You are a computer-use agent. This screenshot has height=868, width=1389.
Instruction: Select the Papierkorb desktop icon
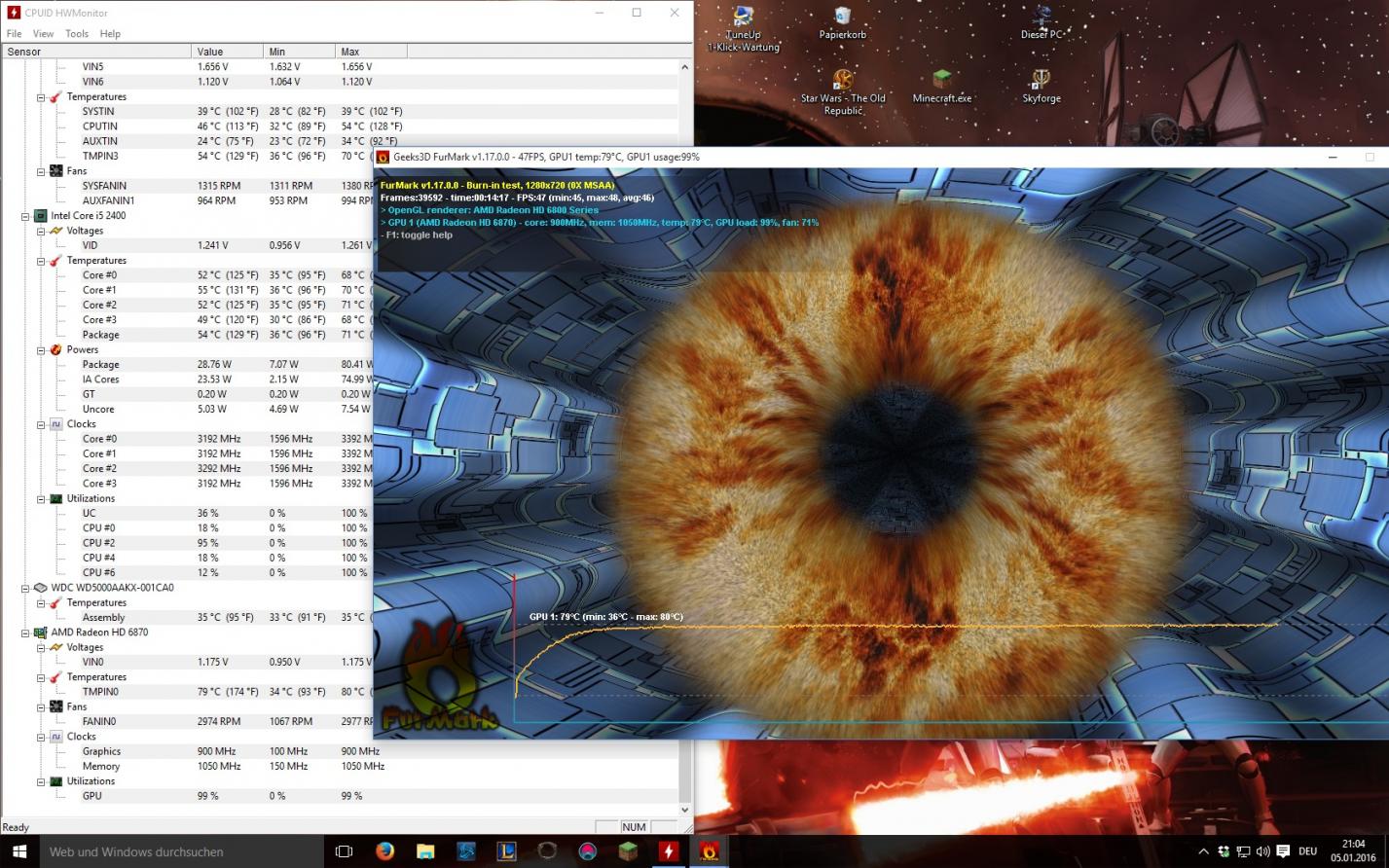tap(843, 22)
